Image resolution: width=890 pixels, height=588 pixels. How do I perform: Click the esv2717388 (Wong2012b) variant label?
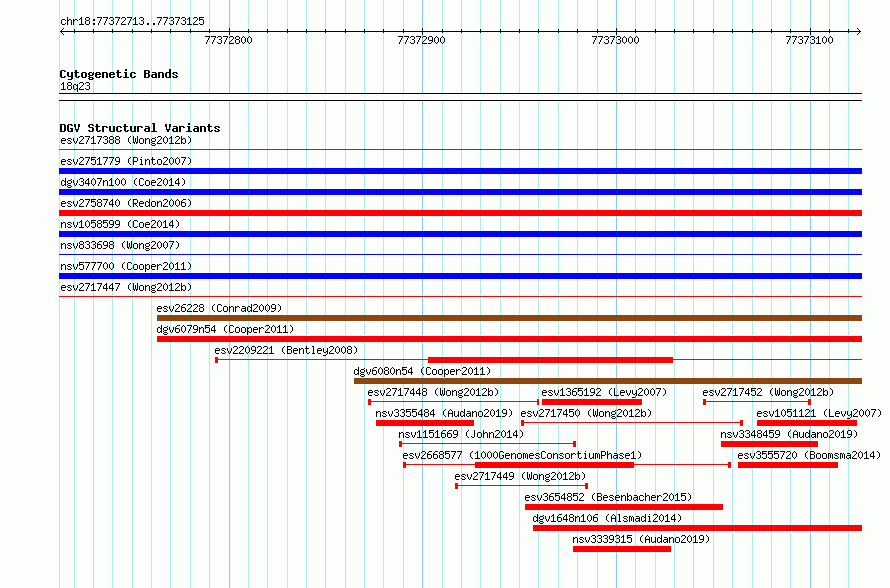(x=126, y=140)
